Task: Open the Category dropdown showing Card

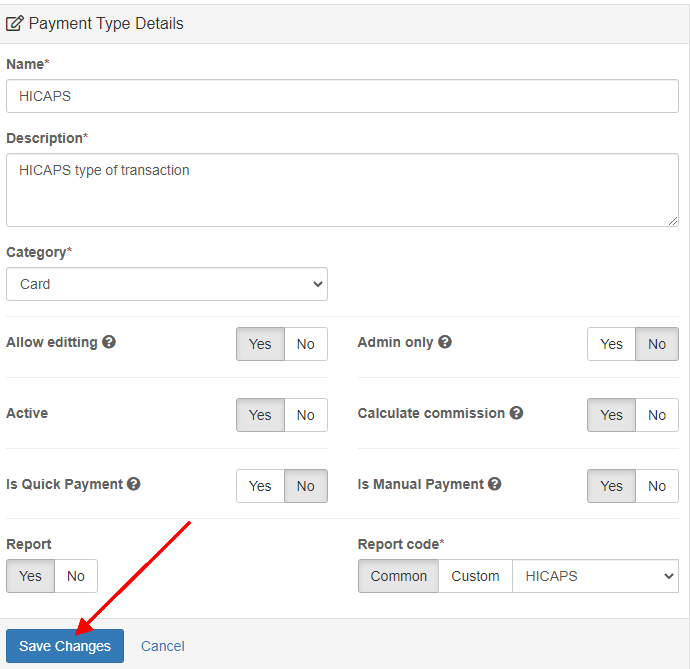Action: coord(167,284)
